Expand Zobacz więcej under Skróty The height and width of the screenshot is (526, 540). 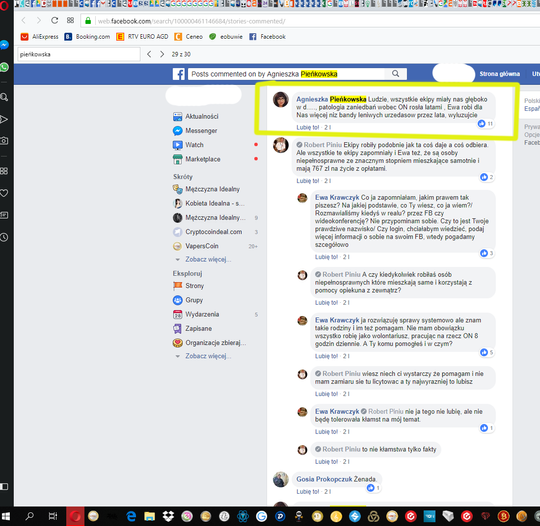coord(208,259)
